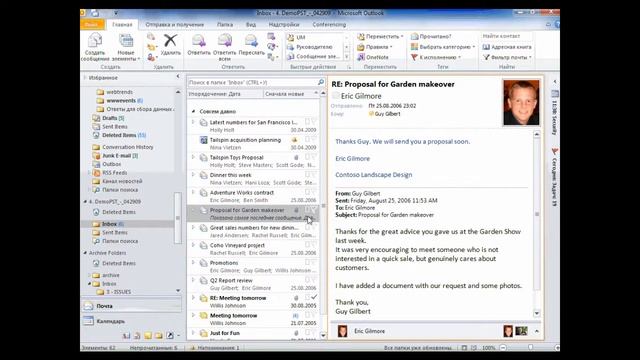This screenshot has width=640, height=360.
Task: Click the help icon at the ribbon's right
Action: [557, 24]
